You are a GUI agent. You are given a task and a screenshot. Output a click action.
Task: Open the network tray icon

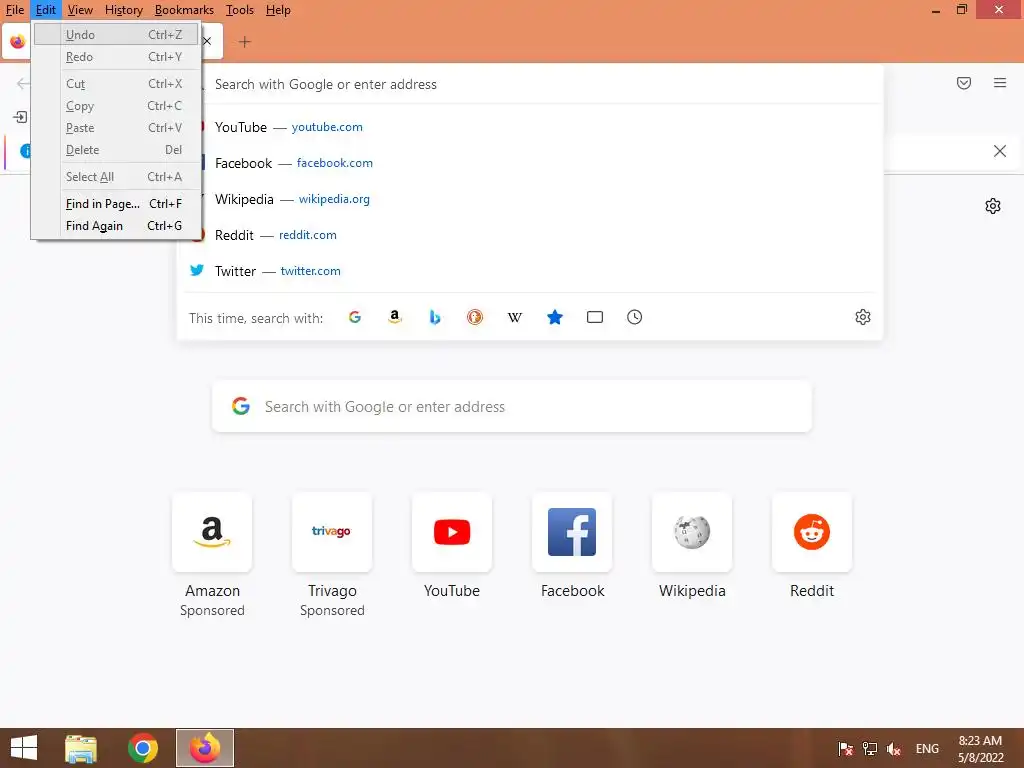(870, 749)
